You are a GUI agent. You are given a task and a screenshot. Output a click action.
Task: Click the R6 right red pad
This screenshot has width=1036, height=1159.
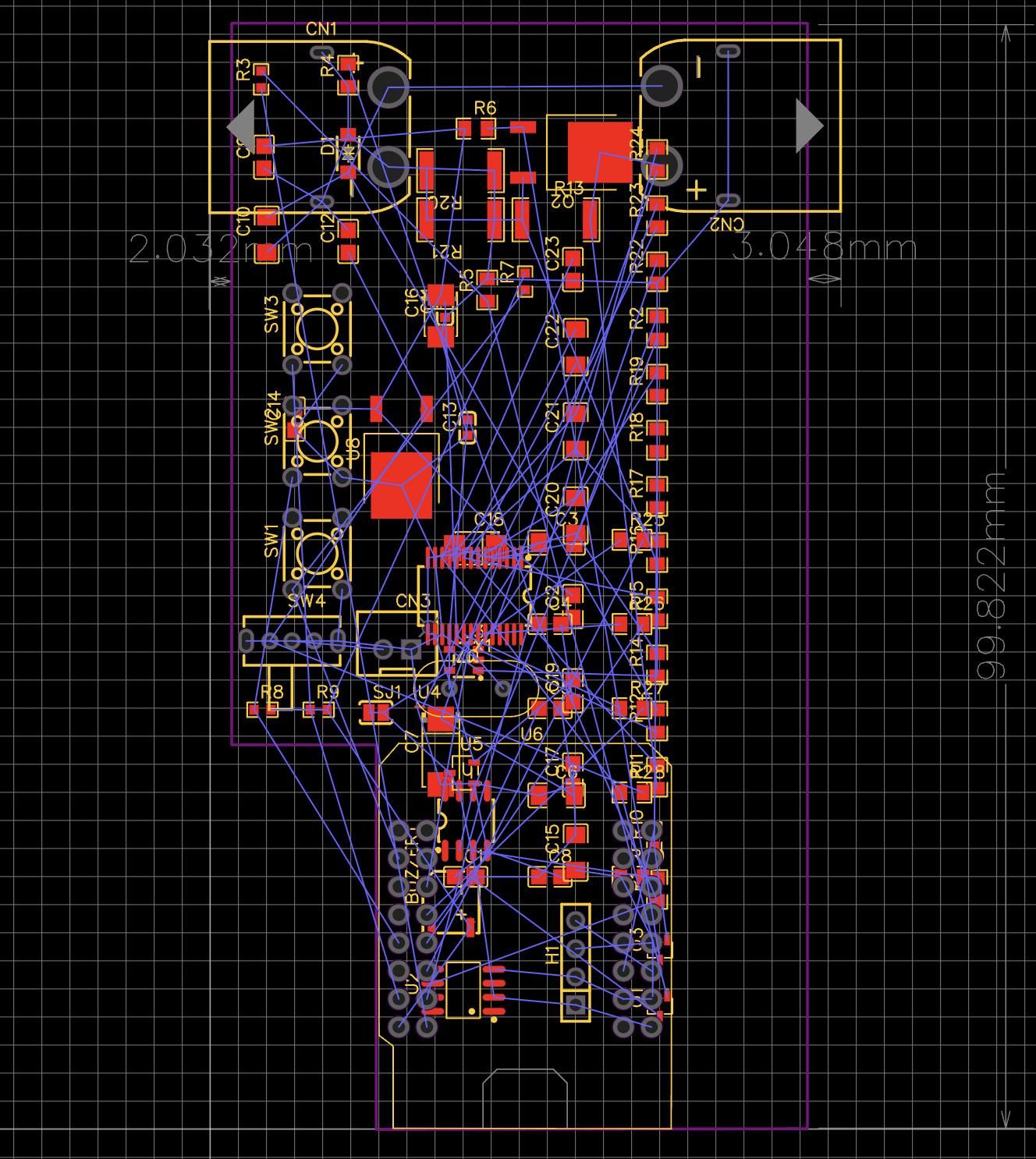pyautogui.click(x=488, y=128)
